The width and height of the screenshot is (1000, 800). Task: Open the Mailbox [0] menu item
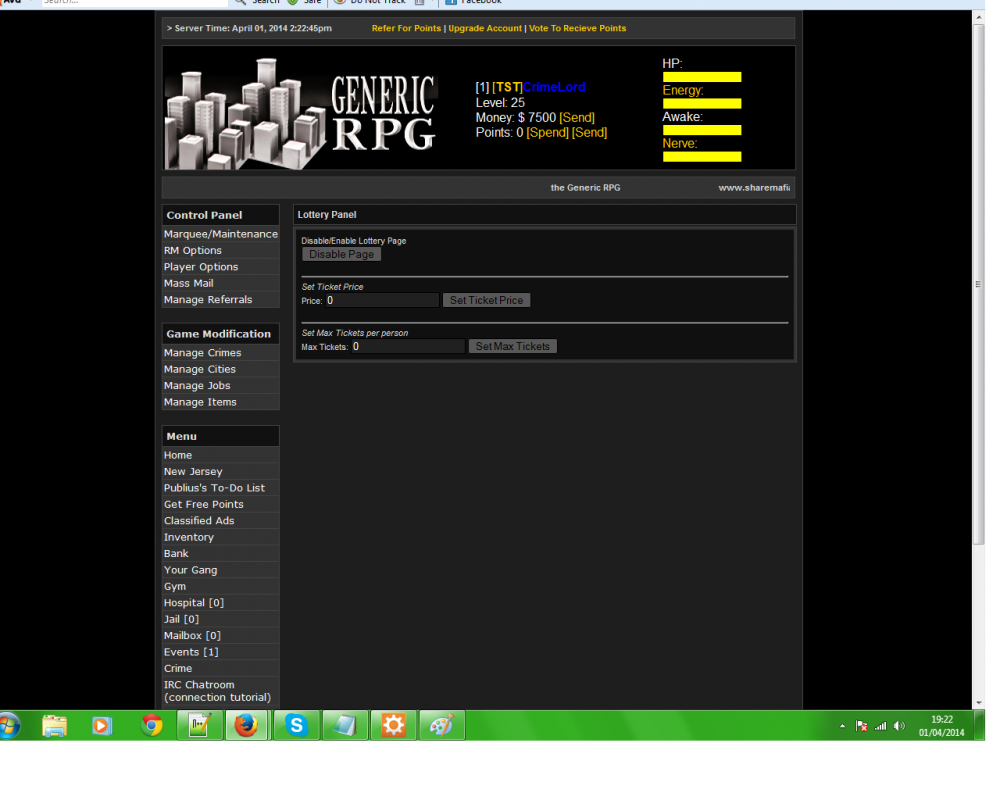[192, 636]
